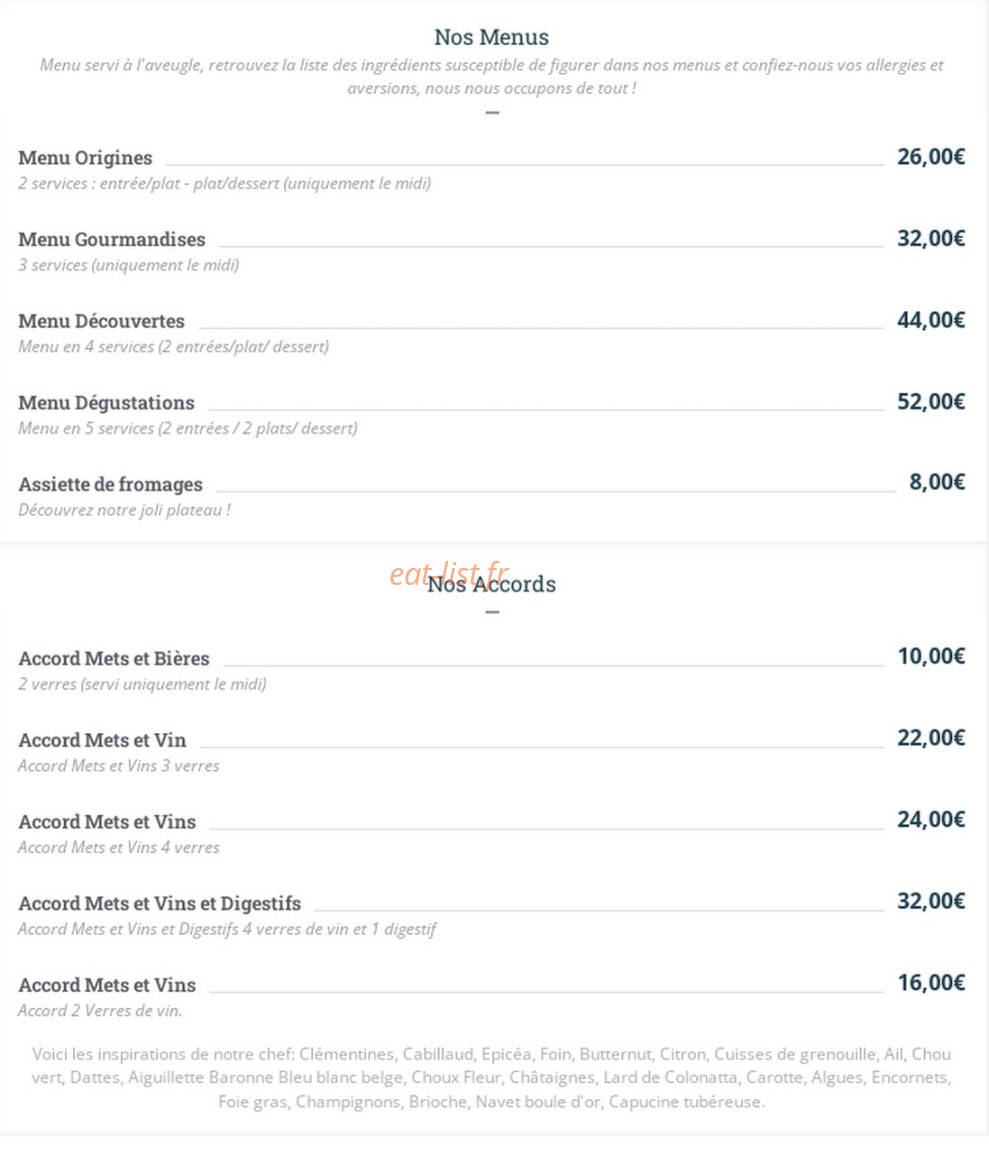This screenshot has height=1164, width=989.
Task: Click the Nos Accords section heading
Action: click(492, 584)
